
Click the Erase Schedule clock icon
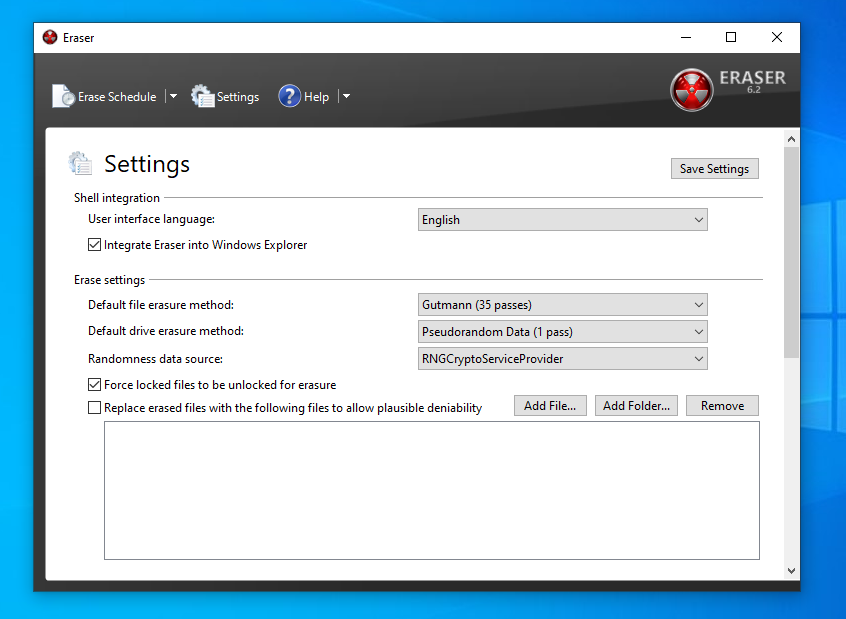(63, 96)
